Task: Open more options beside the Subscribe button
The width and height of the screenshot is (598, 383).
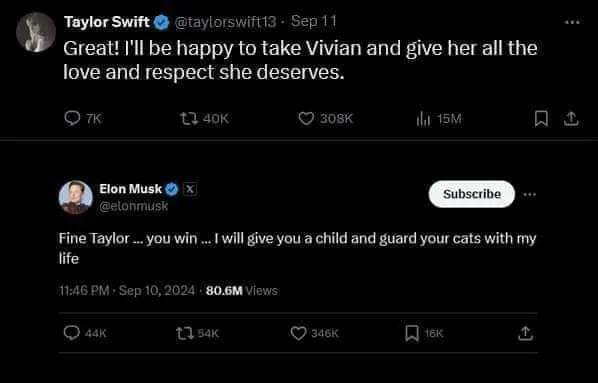Action: (530, 195)
